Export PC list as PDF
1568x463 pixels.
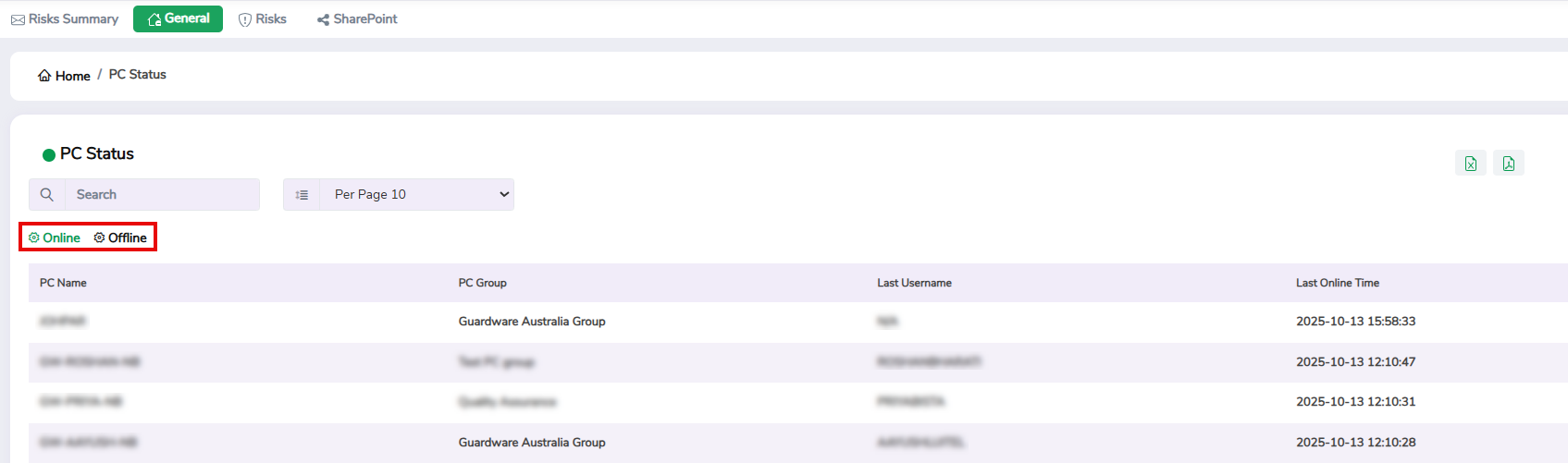point(1508,164)
